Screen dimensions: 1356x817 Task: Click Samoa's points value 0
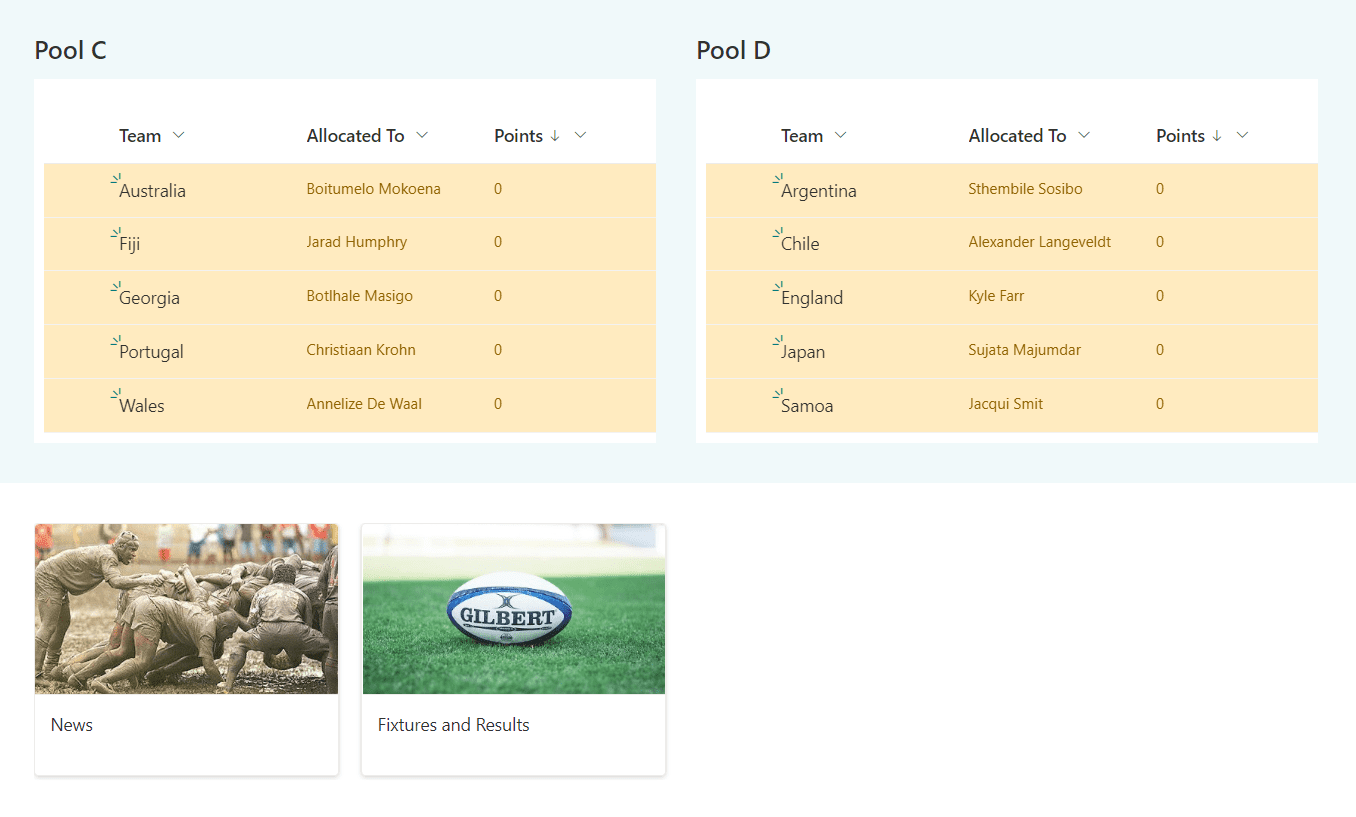1160,404
